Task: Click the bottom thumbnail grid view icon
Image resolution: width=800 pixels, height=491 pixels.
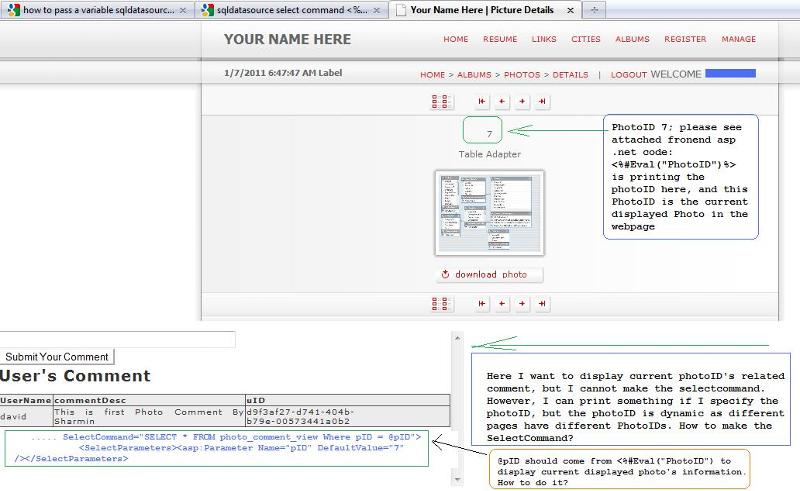Action: pyautogui.click(x=441, y=303)
